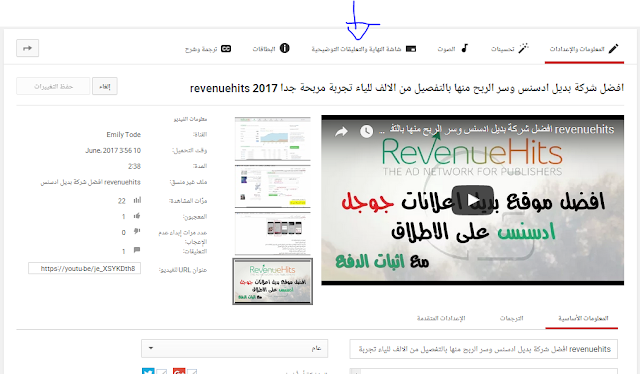Switch to the Enhancements tab (تحسينات)
Screen dimensions: 640x374
tap(510, 49)
